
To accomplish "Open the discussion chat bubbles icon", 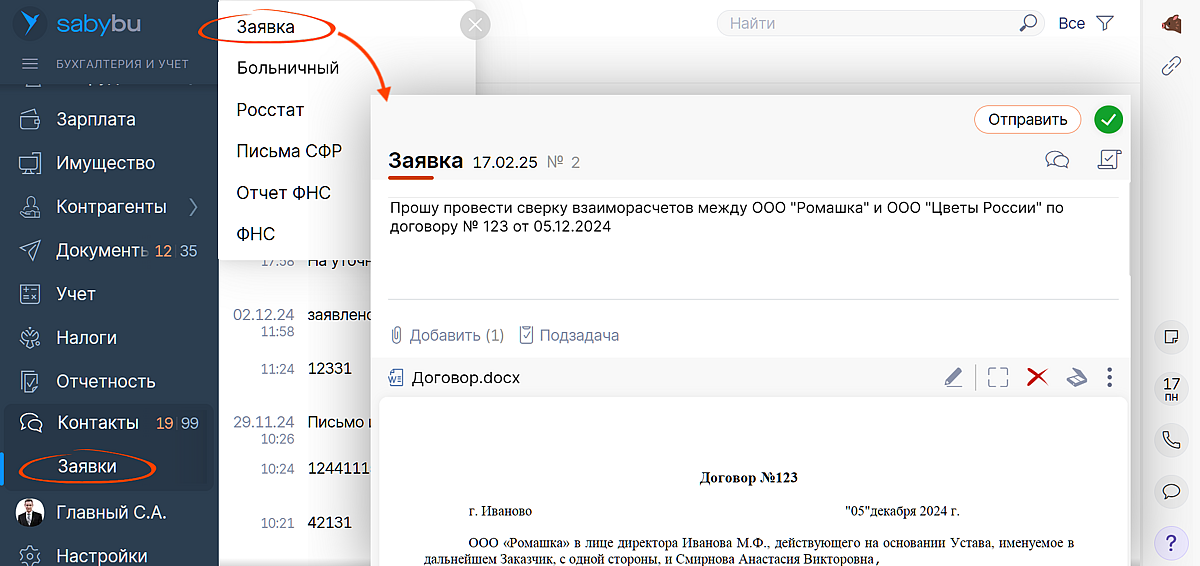I will (x=1057, y=159).
